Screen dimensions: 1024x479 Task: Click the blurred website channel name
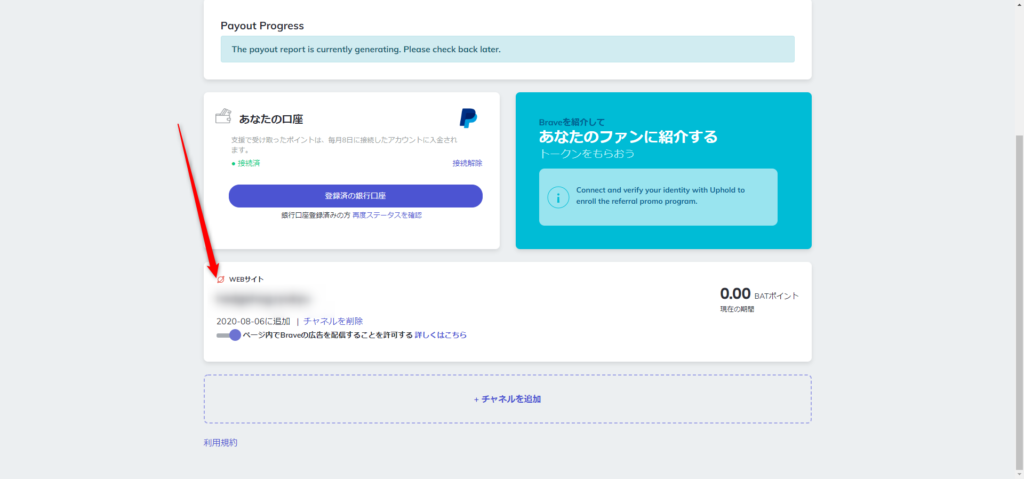point(263,299)
